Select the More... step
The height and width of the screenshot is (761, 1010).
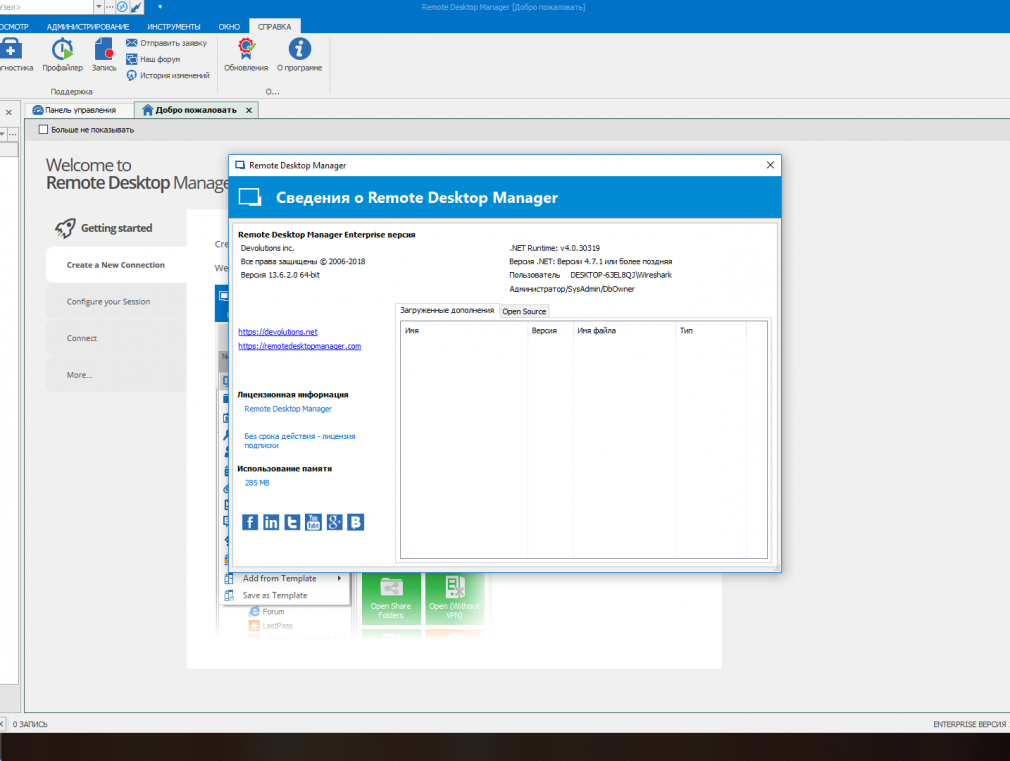pos(116,375)
